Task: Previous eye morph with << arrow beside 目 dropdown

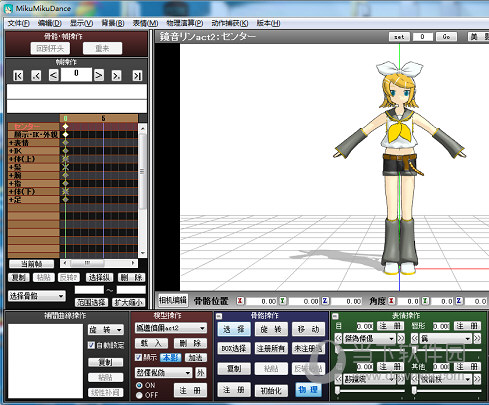Action: 338,339
